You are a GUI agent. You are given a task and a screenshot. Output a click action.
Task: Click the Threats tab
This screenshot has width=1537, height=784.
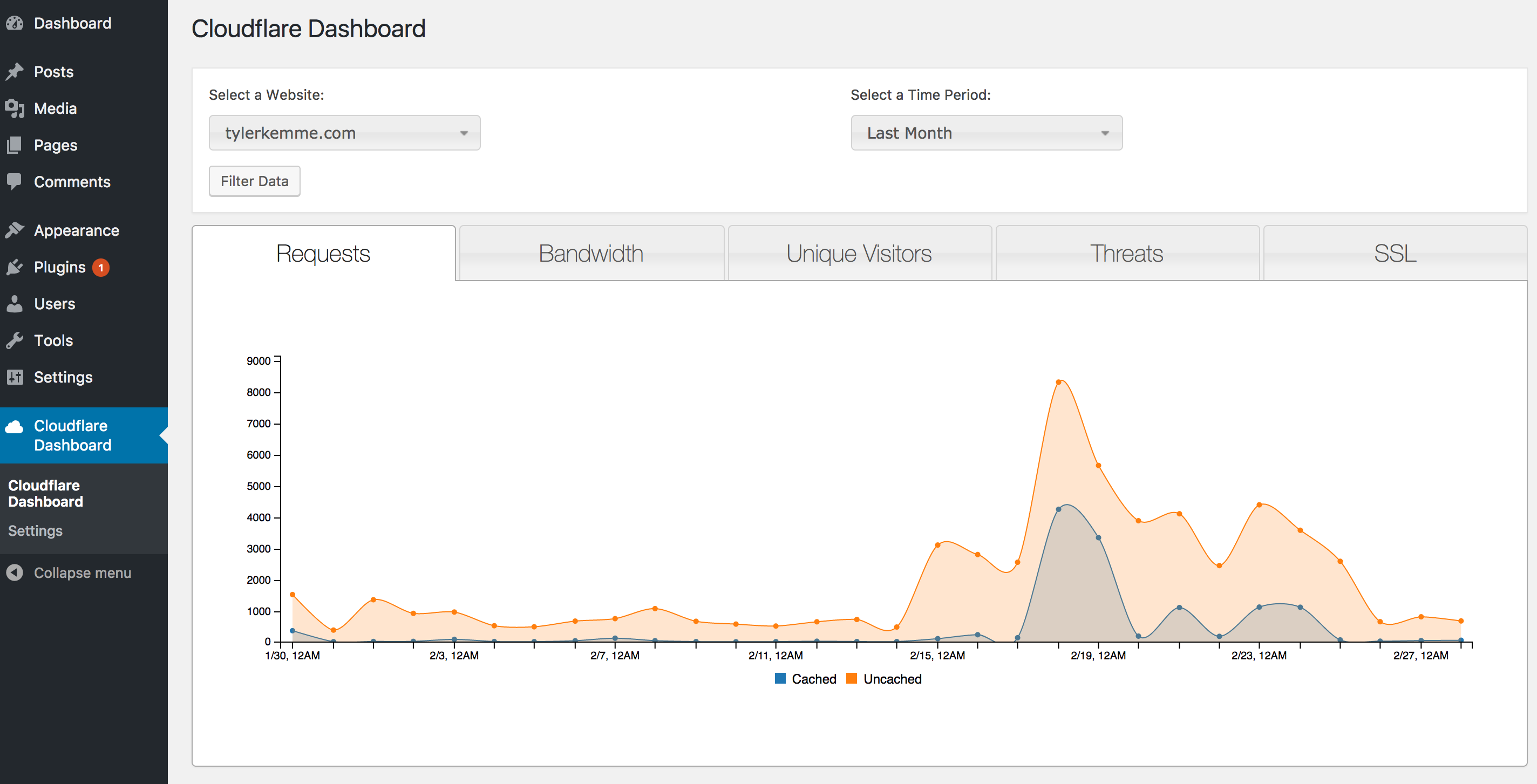[x=1128, y=253]
